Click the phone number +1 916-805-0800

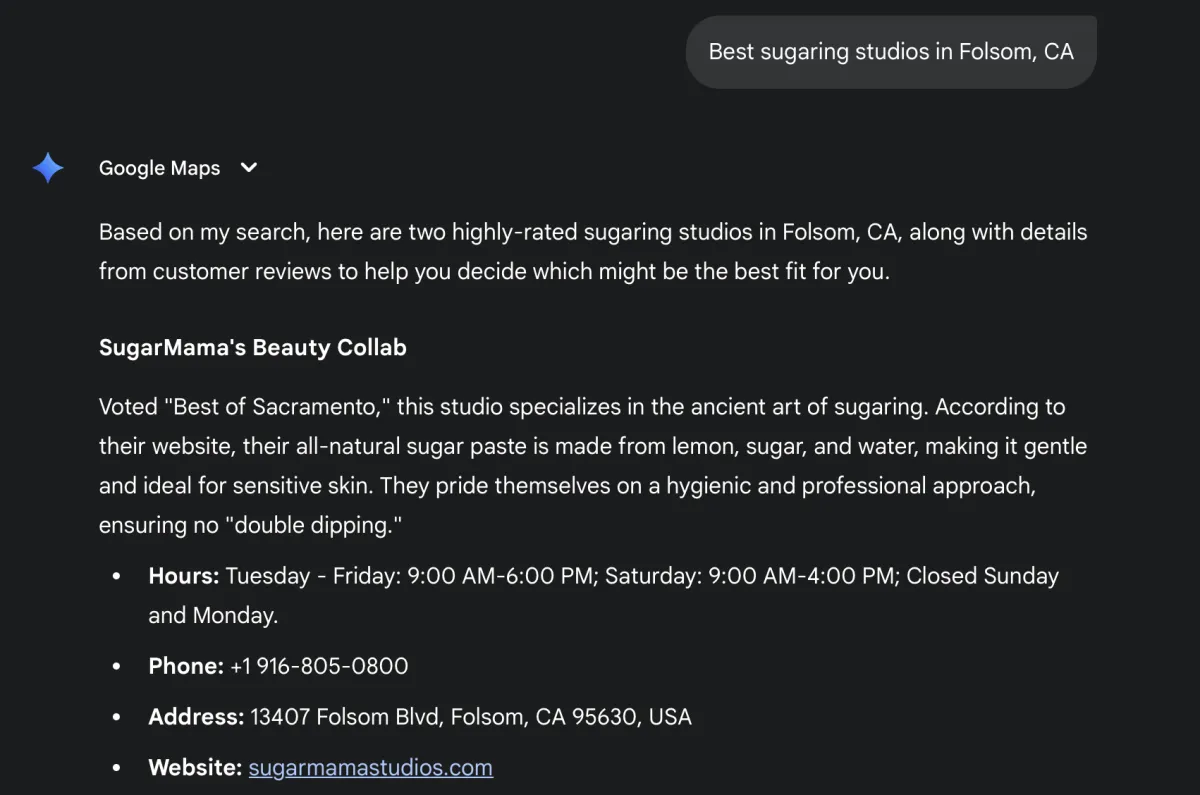(x=319, y=666)
